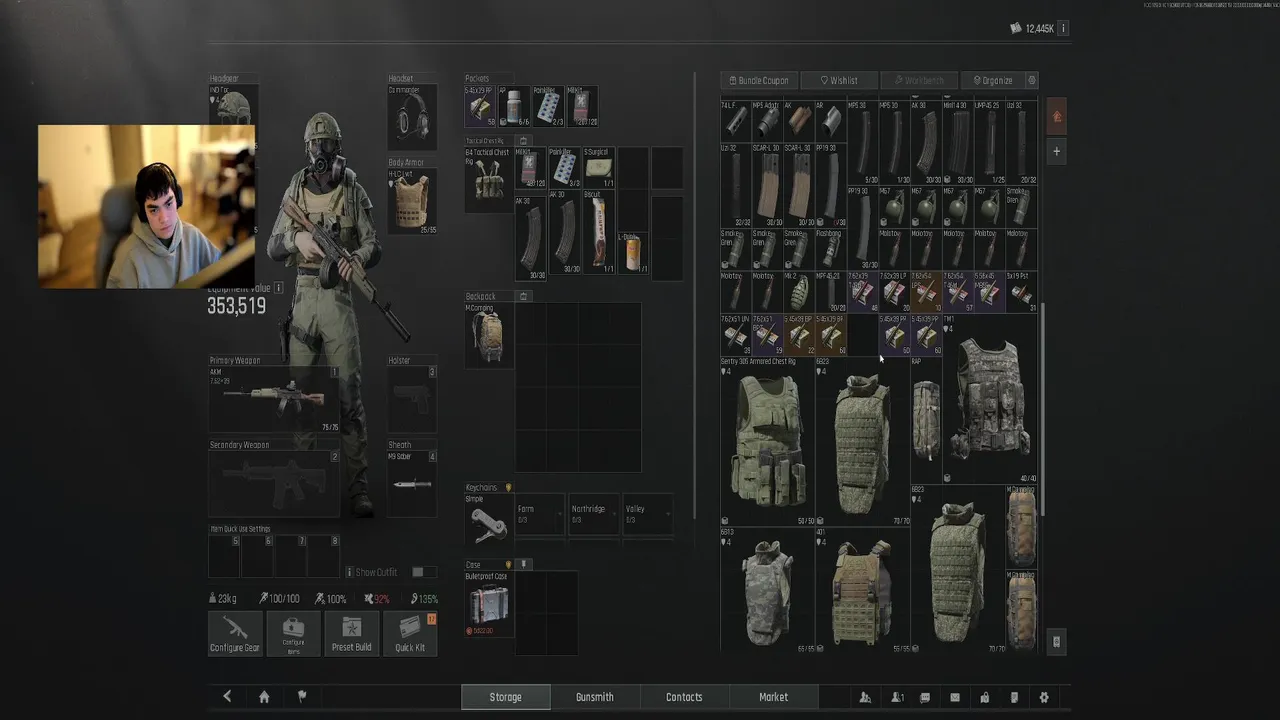Select the AKM primary weapon slot
1280x720 pixels.
click(x=274, y=398)
